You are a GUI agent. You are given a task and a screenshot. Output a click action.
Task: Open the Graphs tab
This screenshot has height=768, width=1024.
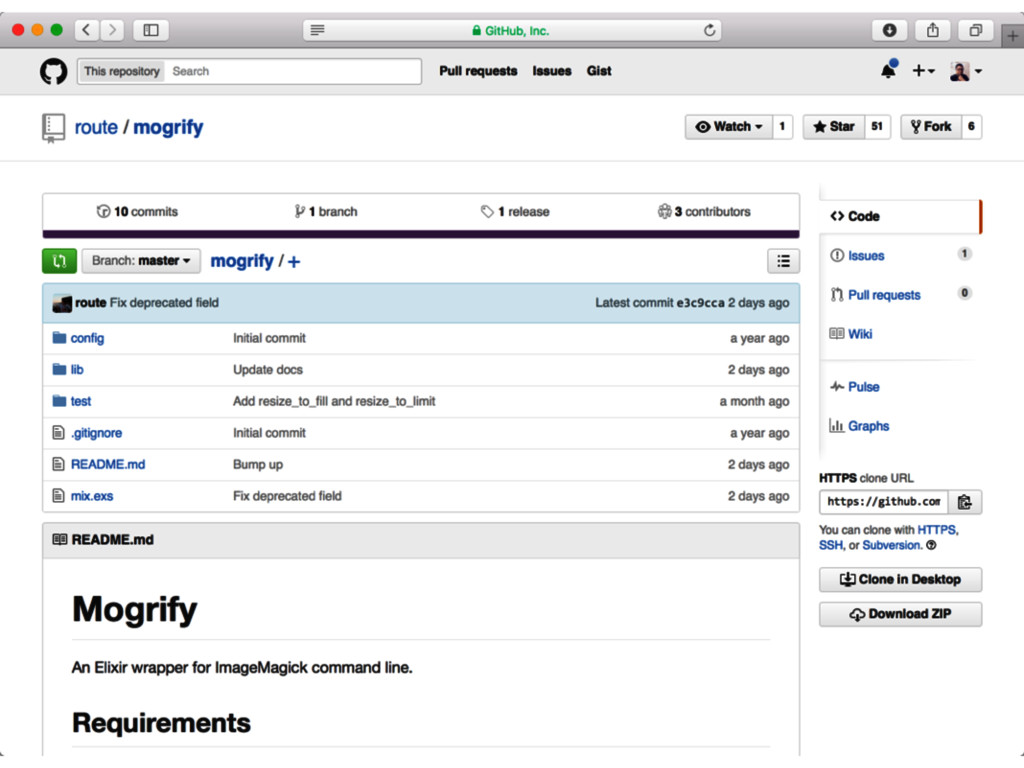tap(868, 426)
